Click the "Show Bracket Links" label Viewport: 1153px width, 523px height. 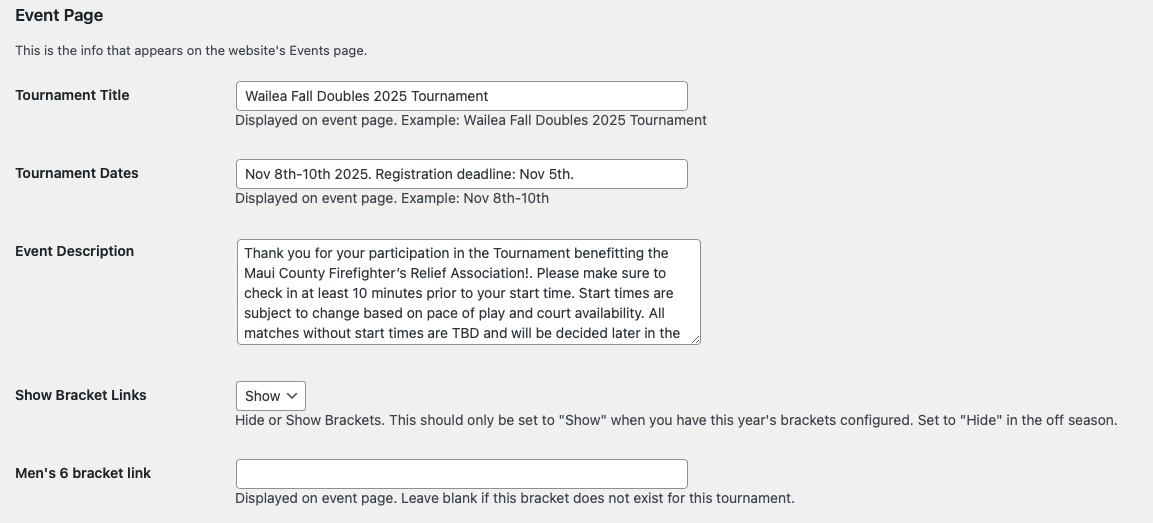(x=81, y=395)
